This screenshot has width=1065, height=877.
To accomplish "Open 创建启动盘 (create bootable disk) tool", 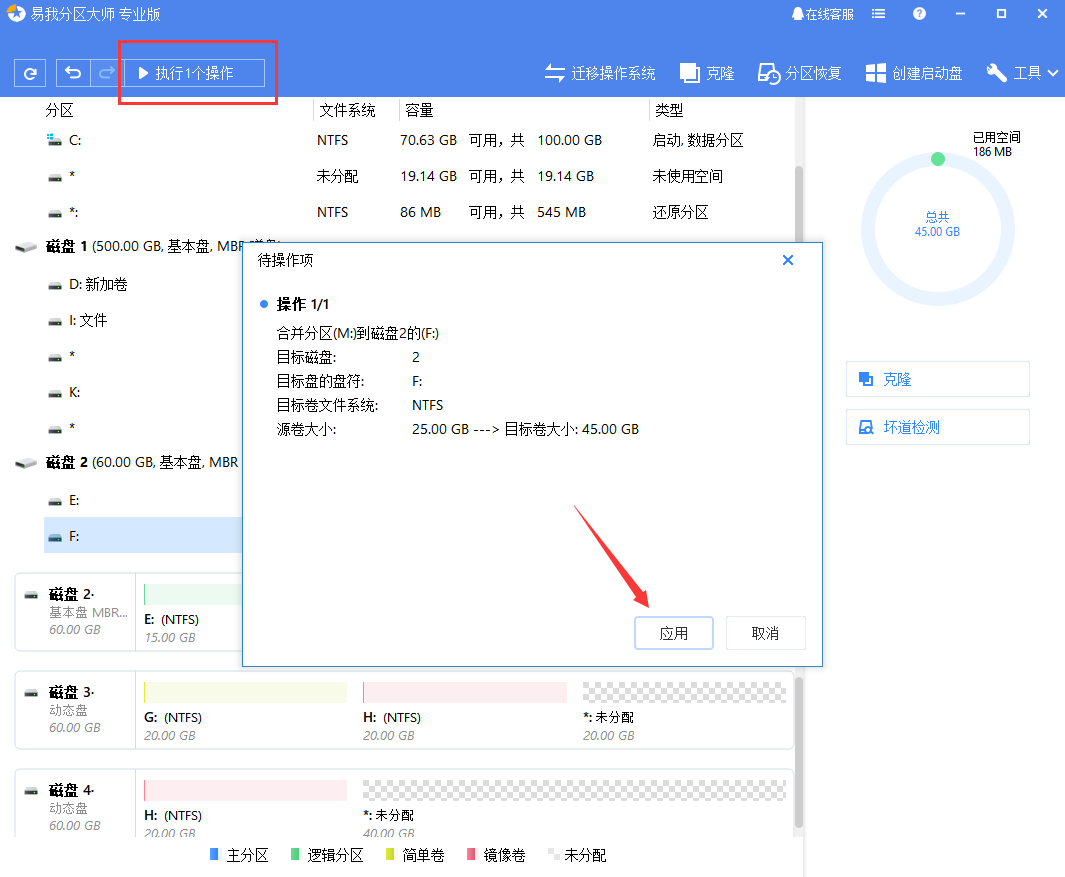I will coord(911,72).
